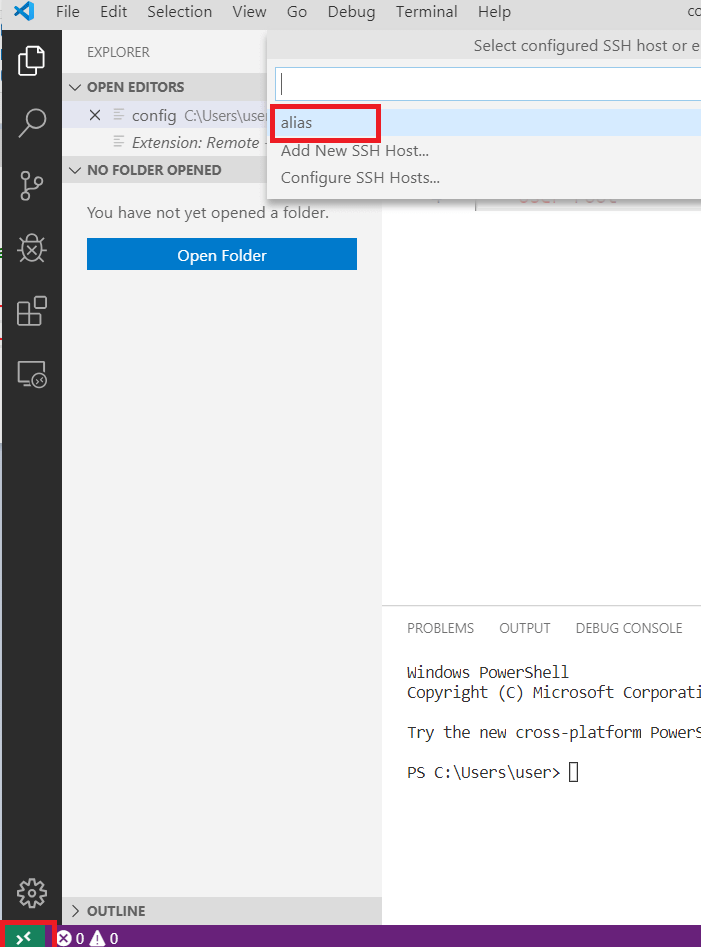
Task: Open the Remote Explorer icon
Action: click(31, 374)
